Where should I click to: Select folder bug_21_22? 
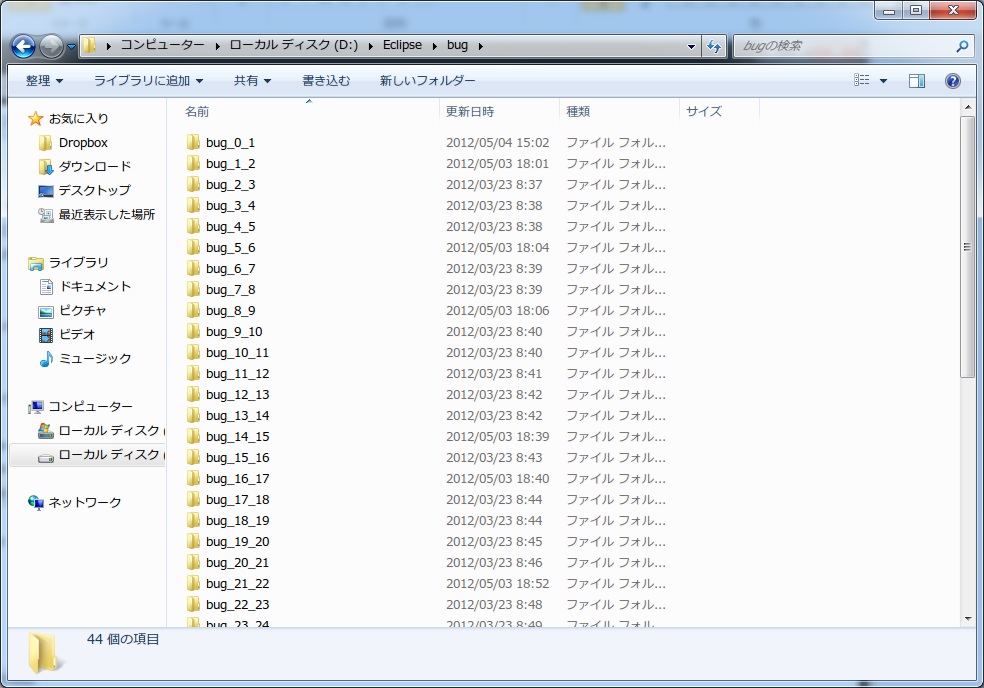237,583
